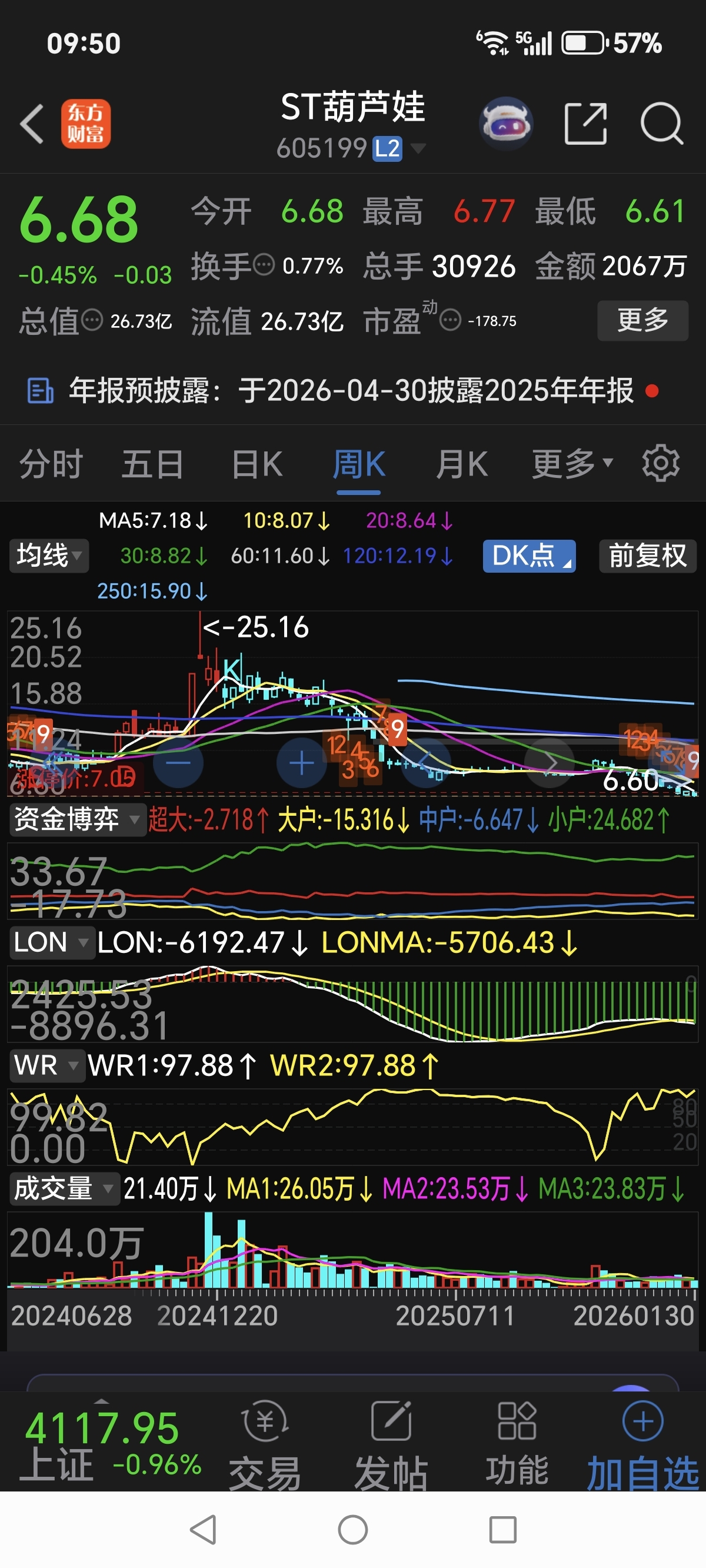This screenshot has width=706, height=1568.
Task: Tap the annual report document icon
Action: coord(41,391)
